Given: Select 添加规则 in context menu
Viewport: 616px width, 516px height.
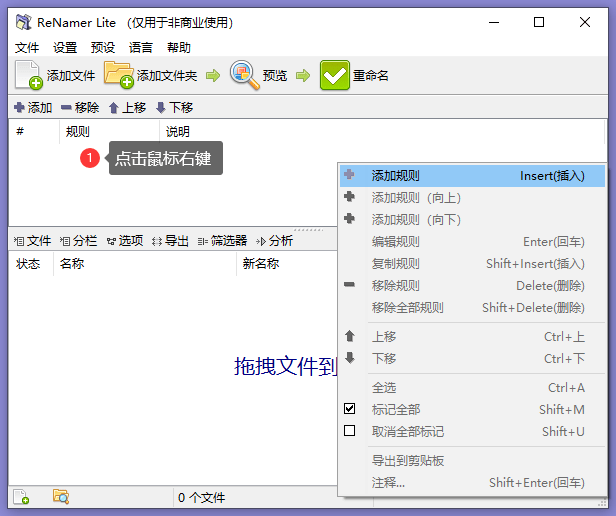Looking at the screenshot, I should pos(472,176).
